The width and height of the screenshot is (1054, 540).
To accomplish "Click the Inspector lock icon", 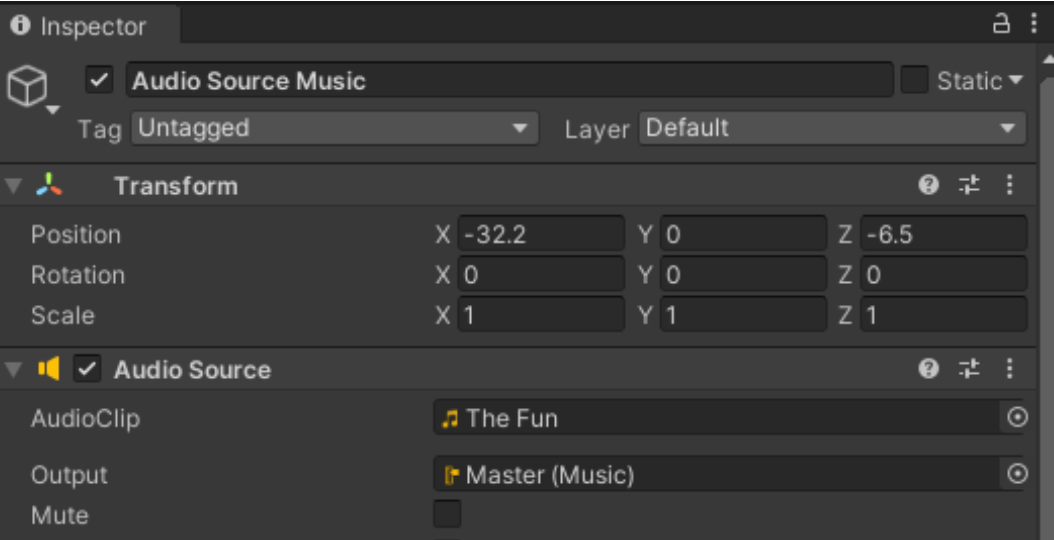I will coord(1002,26).
